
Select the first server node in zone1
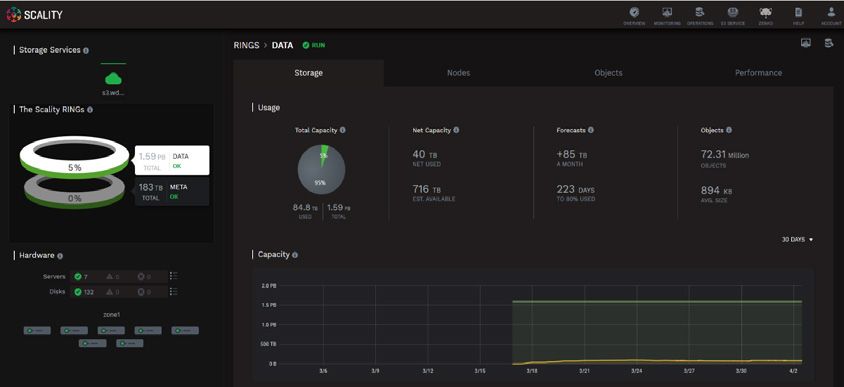coord(37,330)
